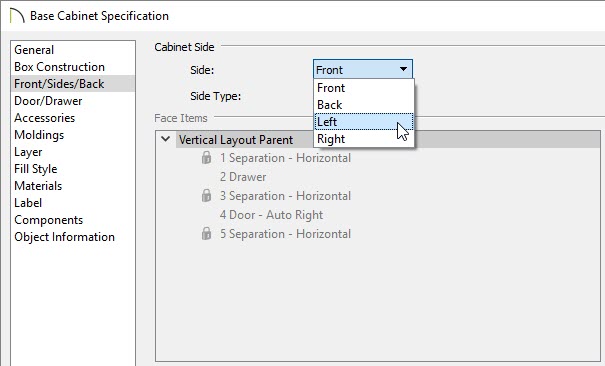Click lock icon of 5 Separation - Horizontal
The height and width of the screenshot is (366, 605).
coord(206,233)
